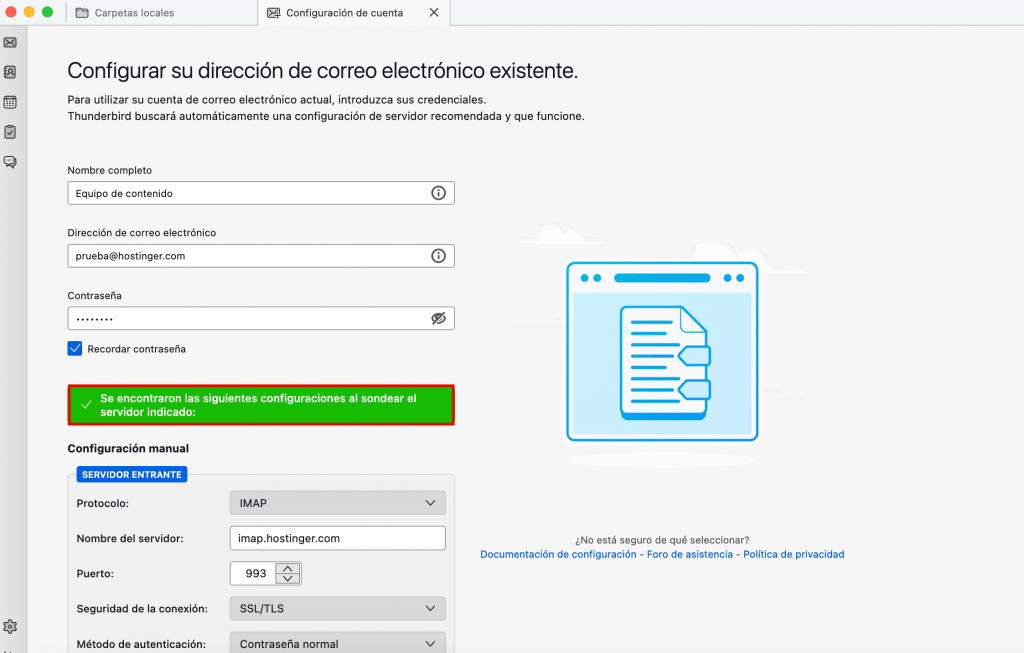
Task: Expand the Protocolo IMAP dropdown
Action: [337, 503]
